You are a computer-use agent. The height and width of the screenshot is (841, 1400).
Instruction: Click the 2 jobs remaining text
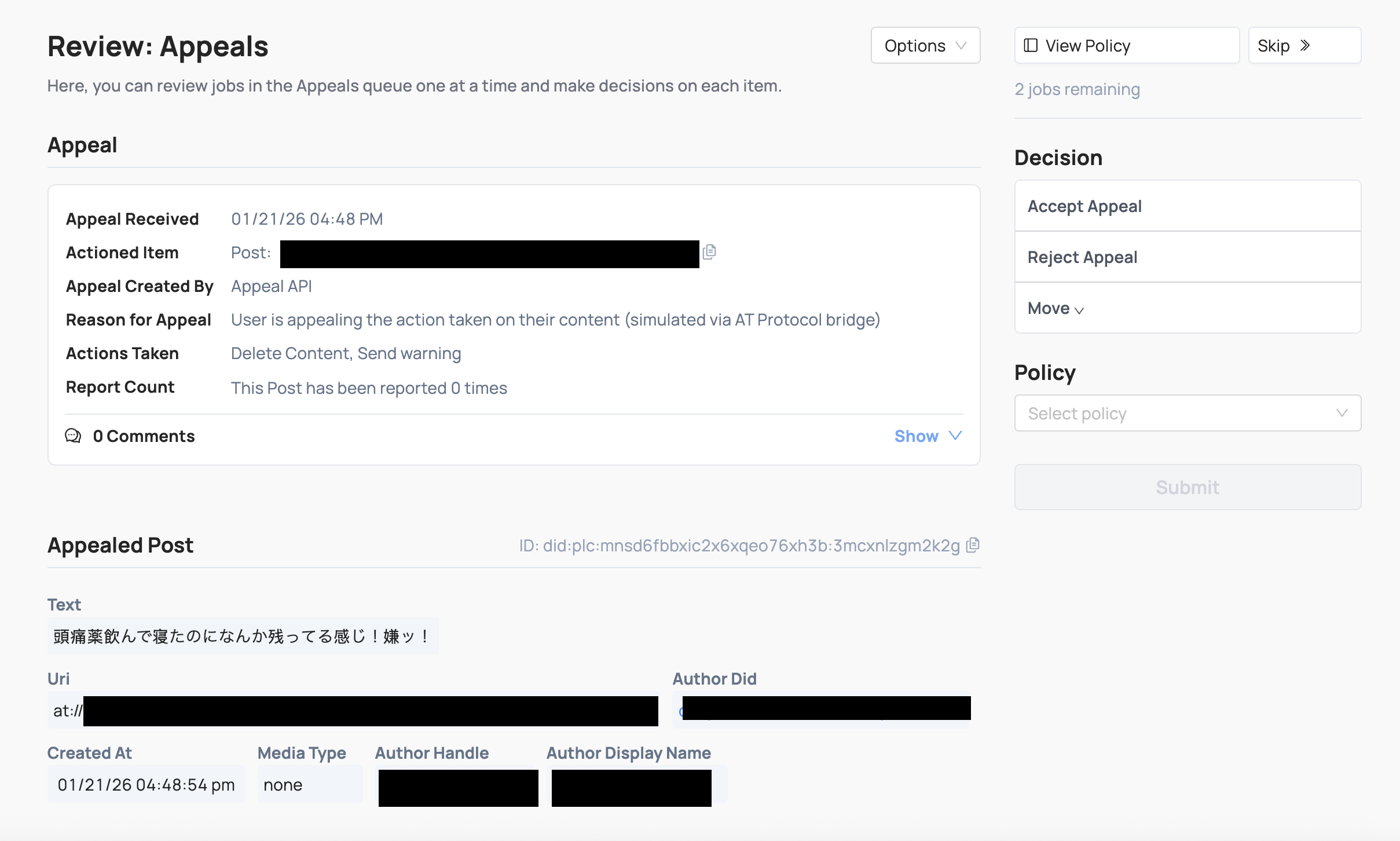click(x=1078, y=89)
